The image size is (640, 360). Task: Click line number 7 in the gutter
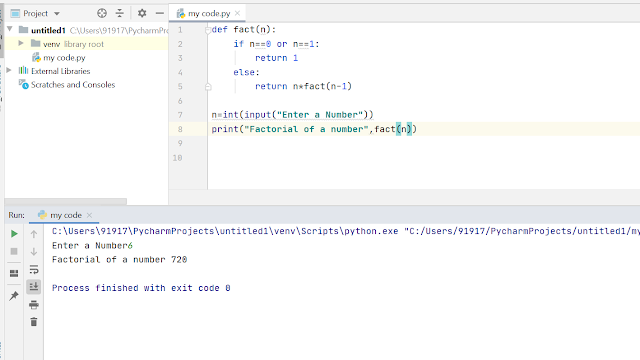point(180,115)
